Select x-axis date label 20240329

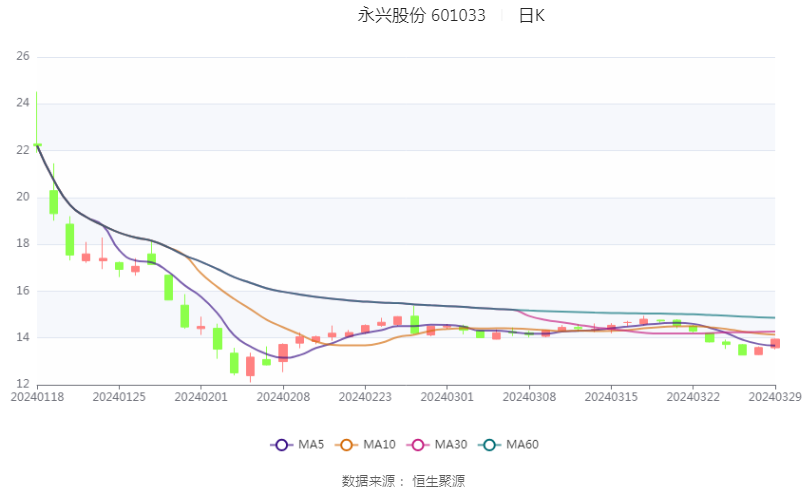click(775, 397)
